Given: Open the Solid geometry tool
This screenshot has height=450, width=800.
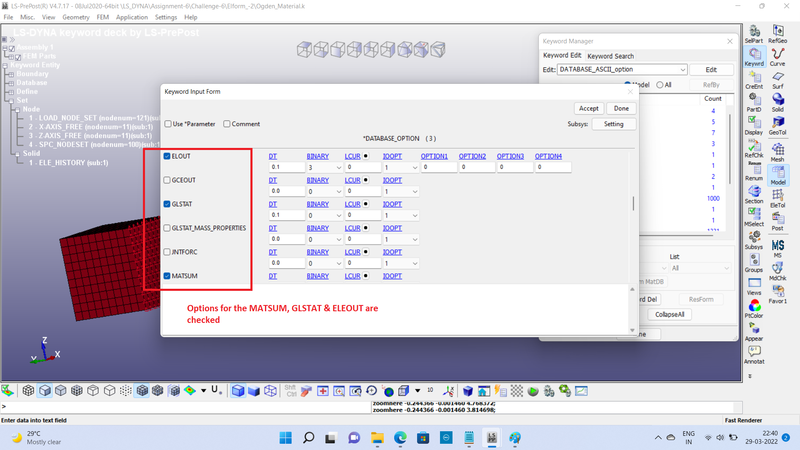Looking at the screenshot, I should click(778, 103).
